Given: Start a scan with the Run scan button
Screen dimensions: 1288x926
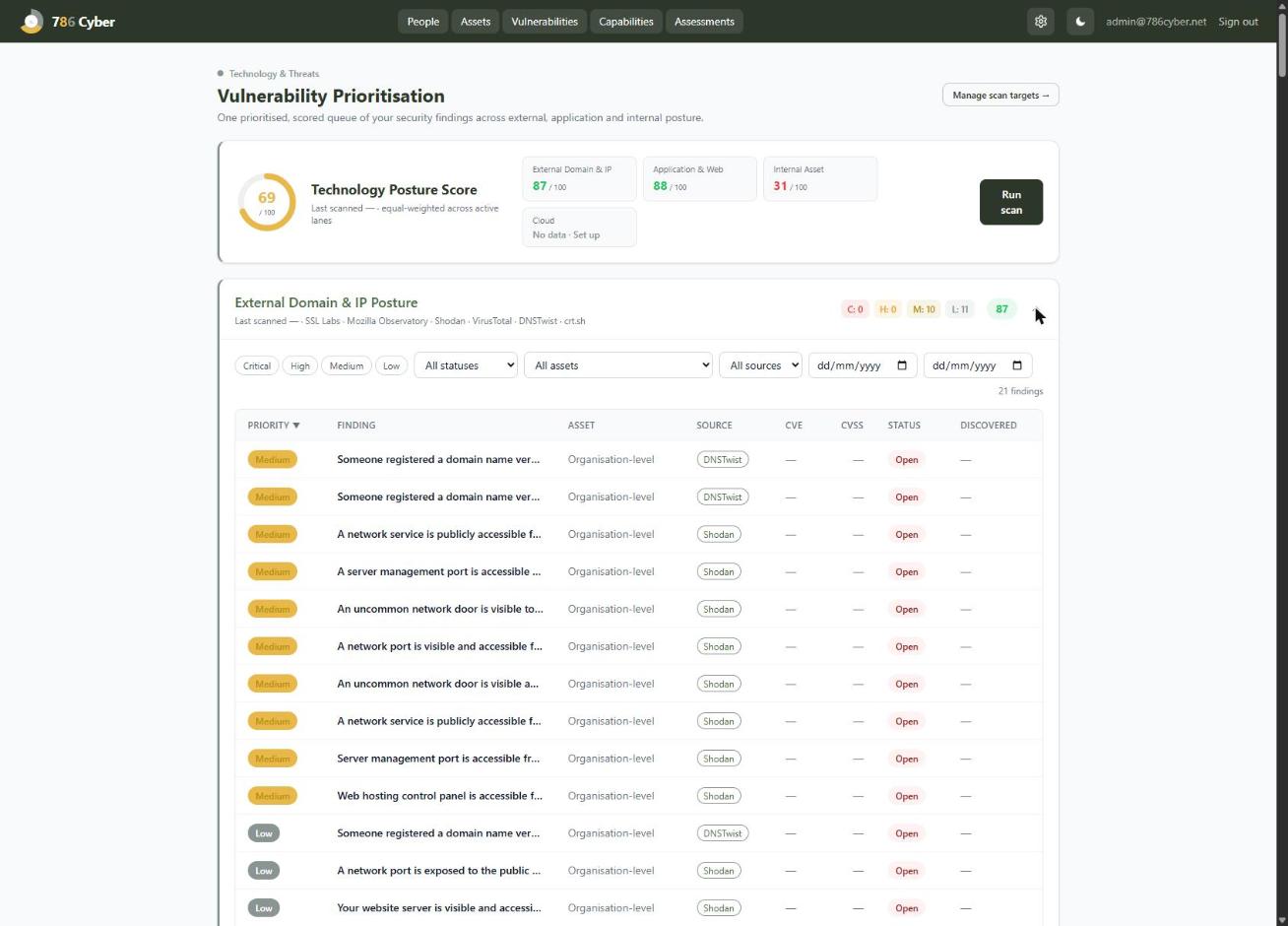Looking at the screenshot, I should click(1011, 202).
